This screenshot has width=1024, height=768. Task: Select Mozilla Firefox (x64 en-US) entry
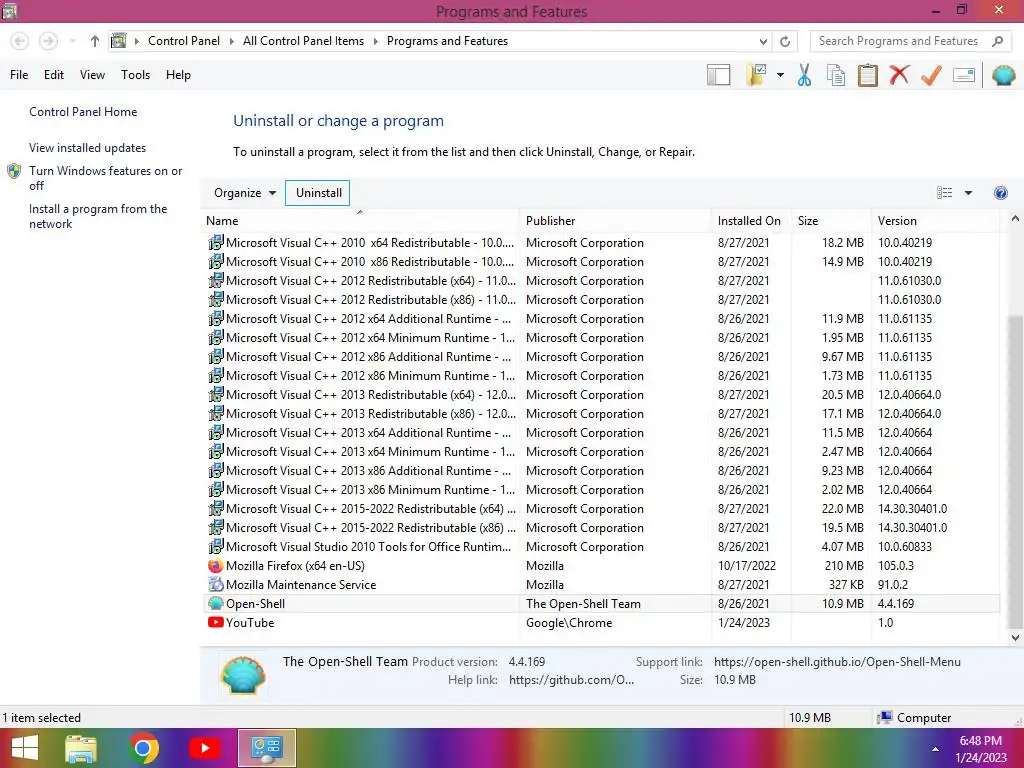click(601, 566)
